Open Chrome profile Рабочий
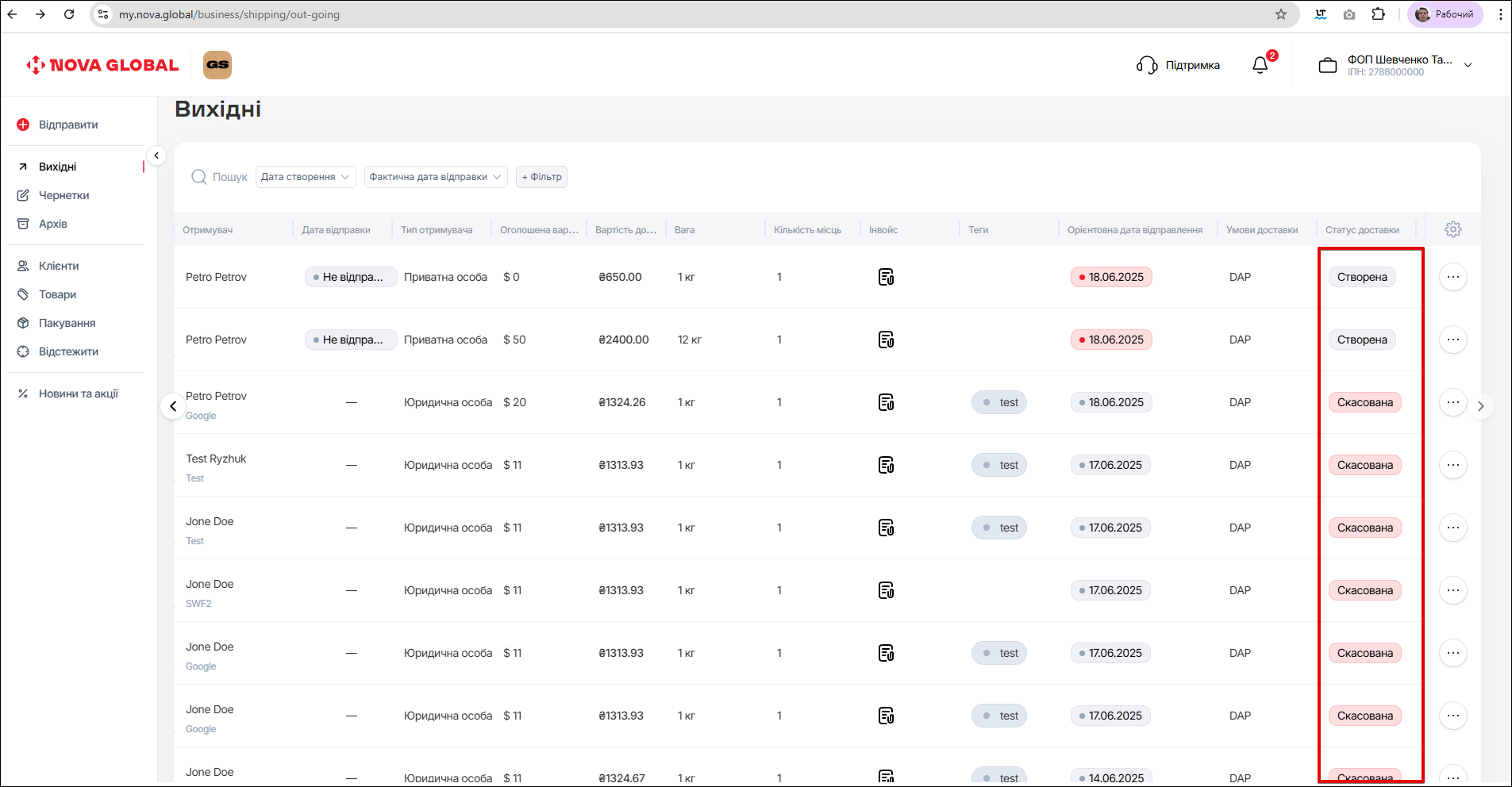The image size is (1512, 787). click(x=1445, y=14)
